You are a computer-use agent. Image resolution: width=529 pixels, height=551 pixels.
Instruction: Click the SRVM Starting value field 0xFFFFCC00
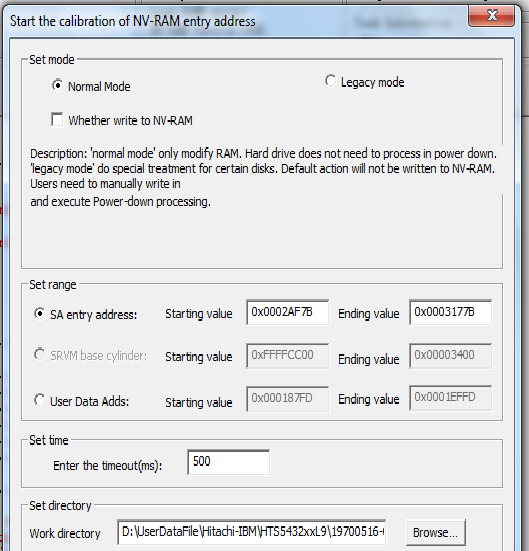288,356
